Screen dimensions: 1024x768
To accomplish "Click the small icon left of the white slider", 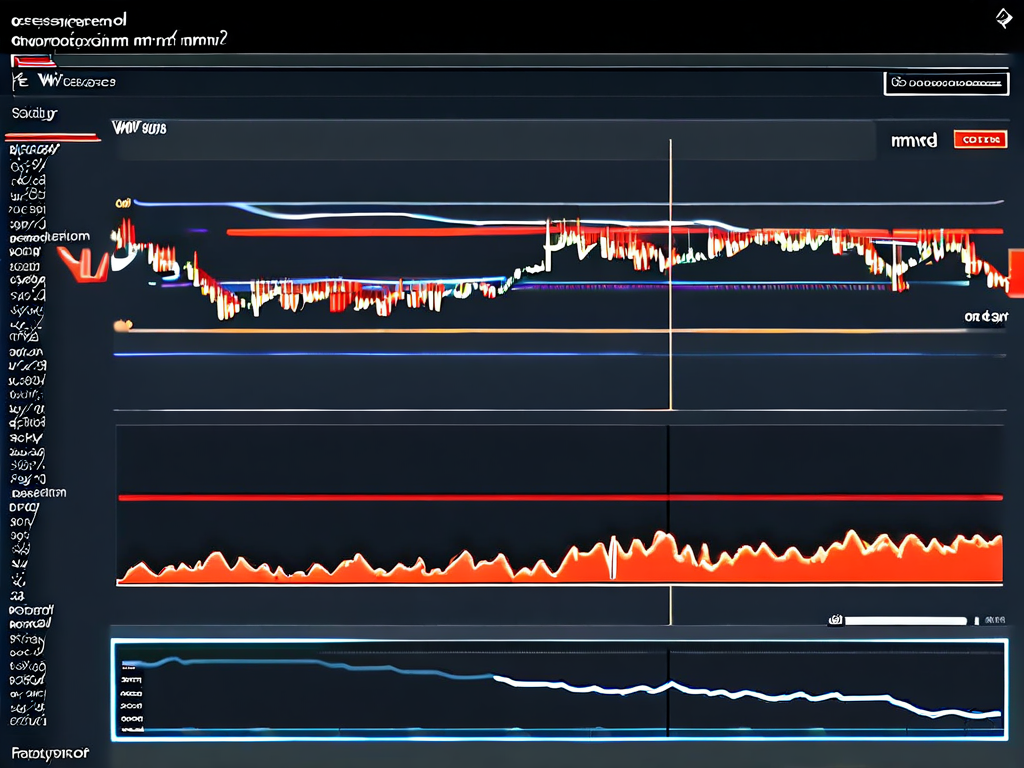I will [835, 620].
